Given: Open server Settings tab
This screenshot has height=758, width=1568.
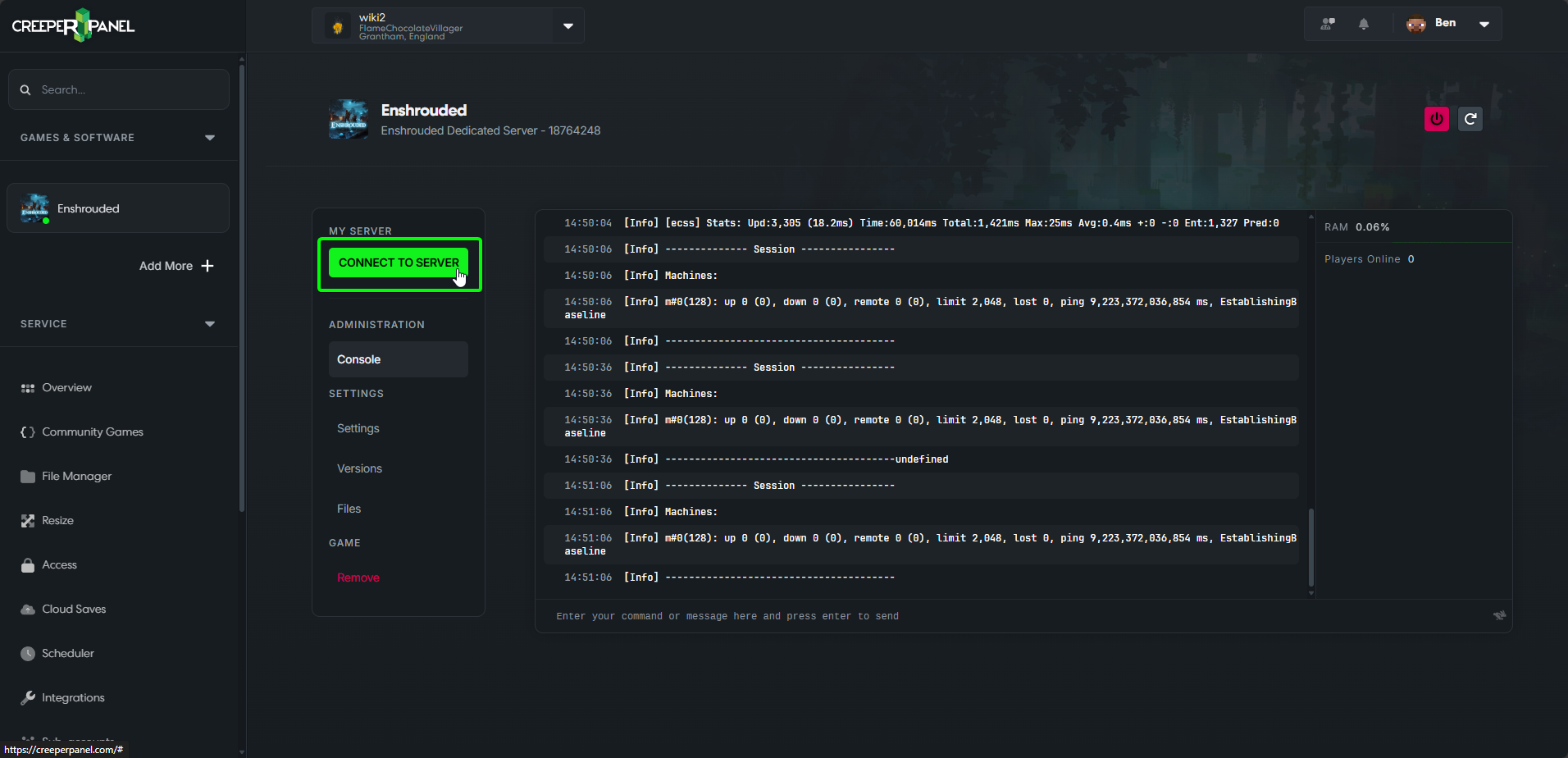Looking at the screenshot, I should pos(358,428).
